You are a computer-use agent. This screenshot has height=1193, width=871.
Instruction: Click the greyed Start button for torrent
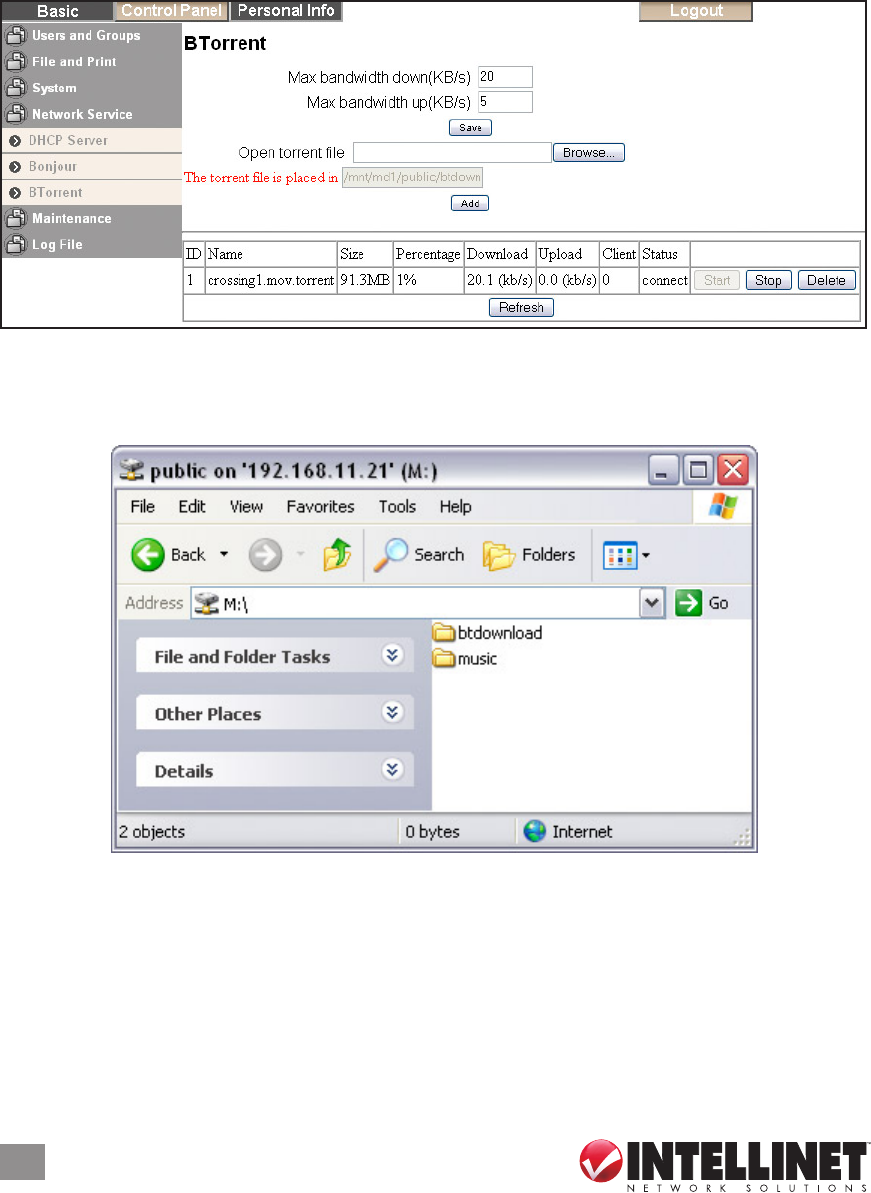(717, 280)
